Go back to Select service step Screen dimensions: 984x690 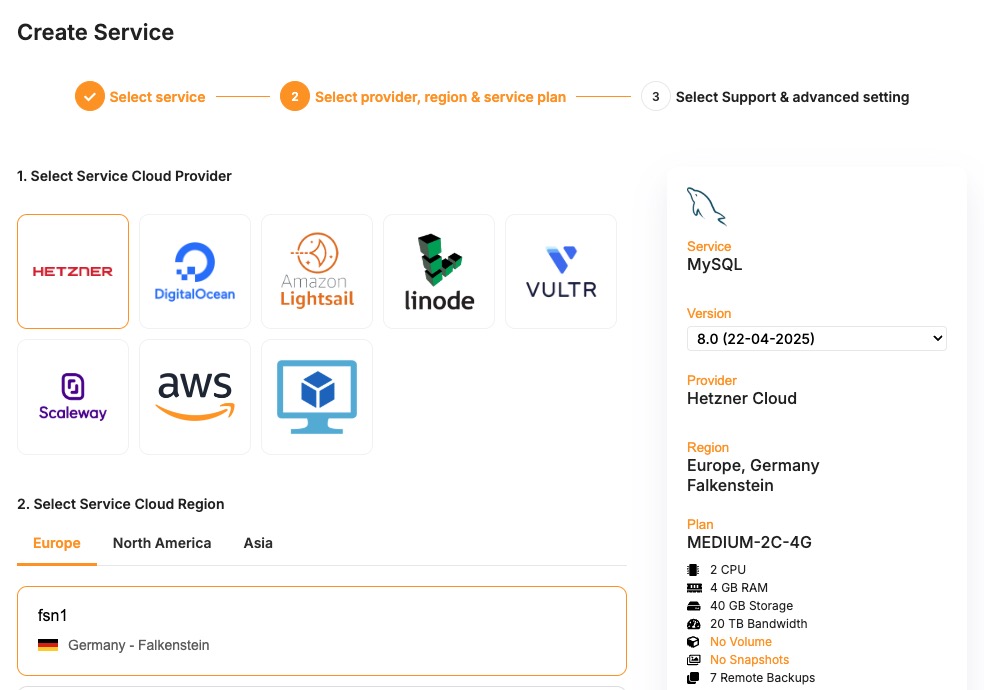click(x=157, y=97)
